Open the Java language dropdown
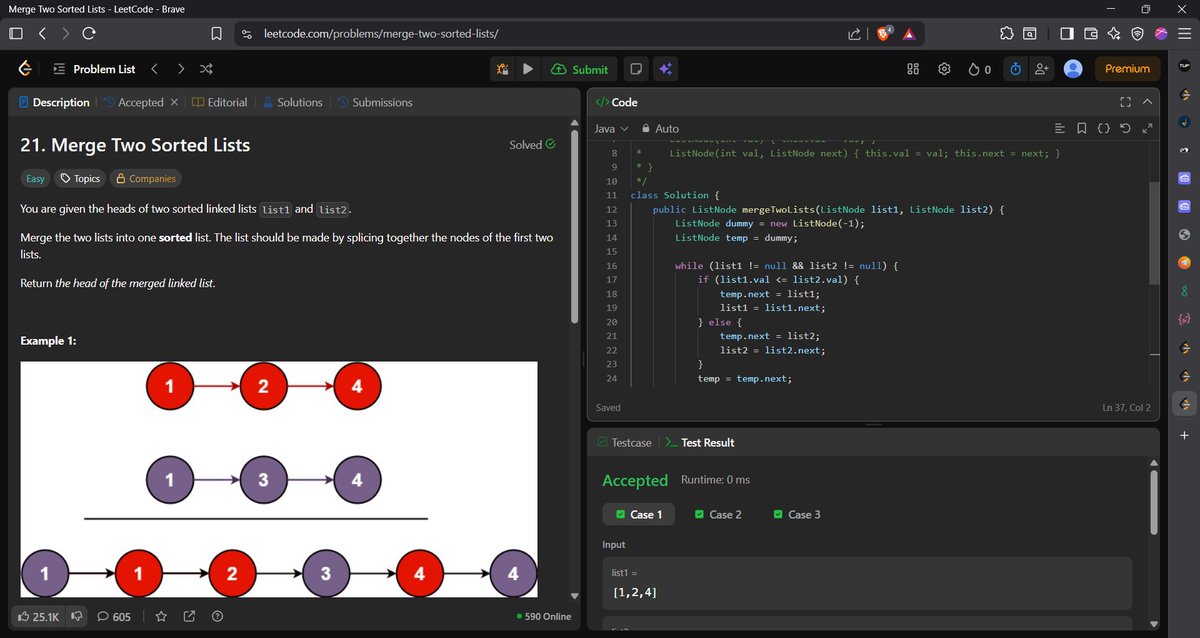The height and width of the screenshot is (638, 1200). (611, 128)
